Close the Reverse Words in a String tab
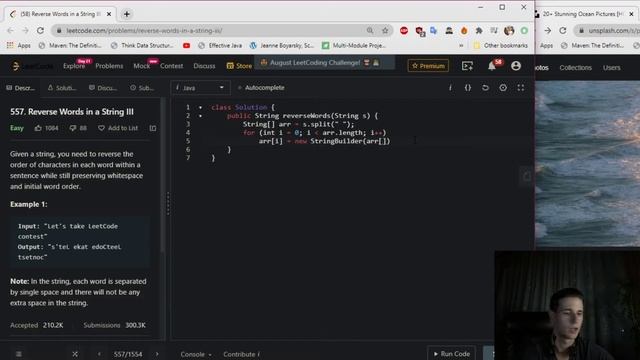Image resolution: width=640 pixels, height=360 pixels. 109,14
